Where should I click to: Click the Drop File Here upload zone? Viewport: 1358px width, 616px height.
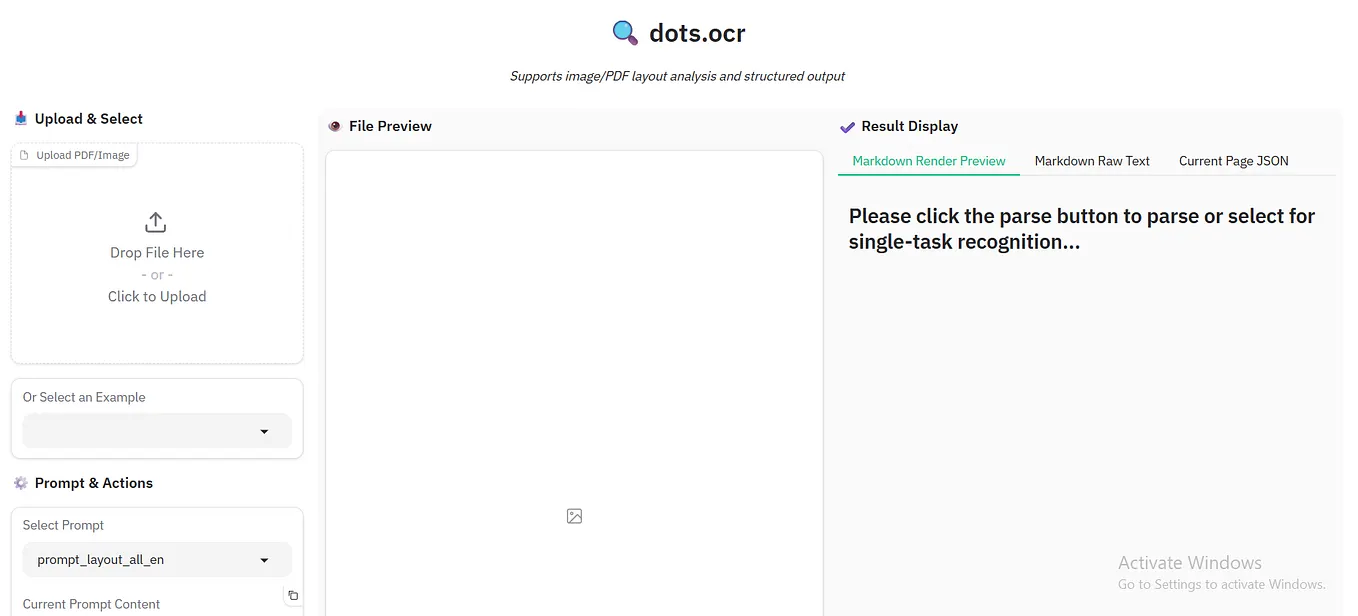(156, 252)
